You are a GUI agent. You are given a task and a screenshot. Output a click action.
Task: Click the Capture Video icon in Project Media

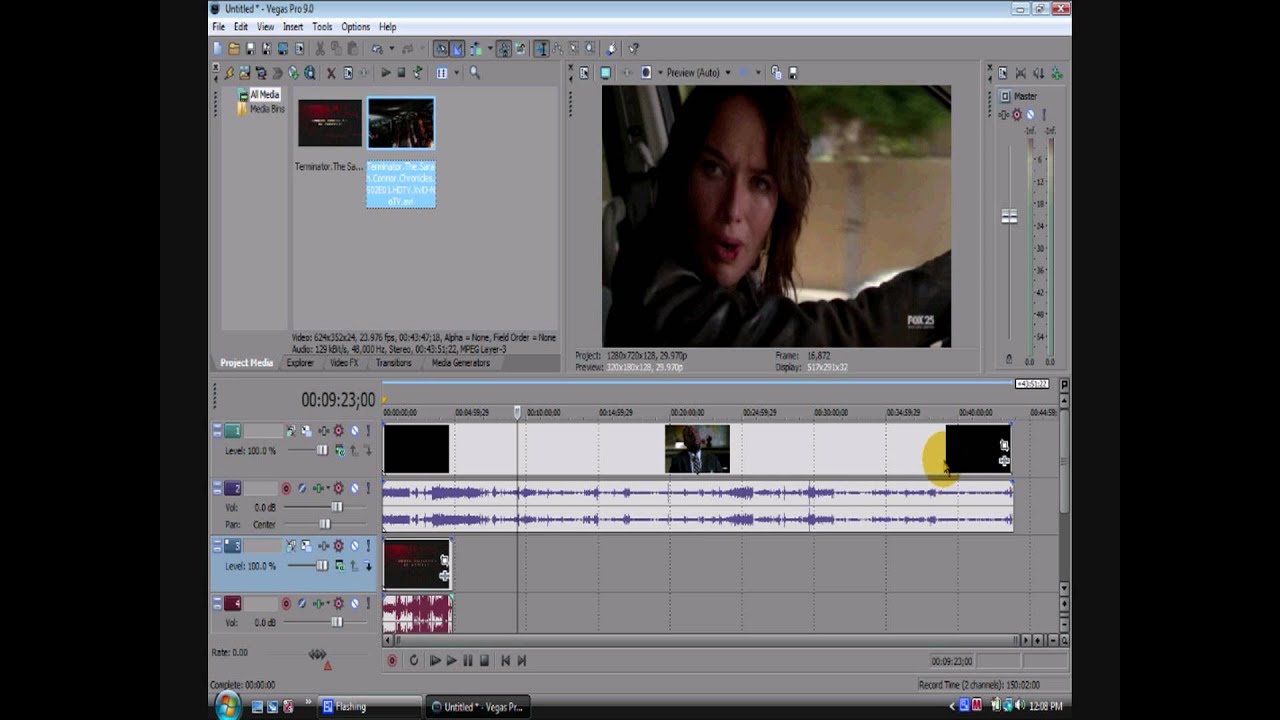click(260, 72)
